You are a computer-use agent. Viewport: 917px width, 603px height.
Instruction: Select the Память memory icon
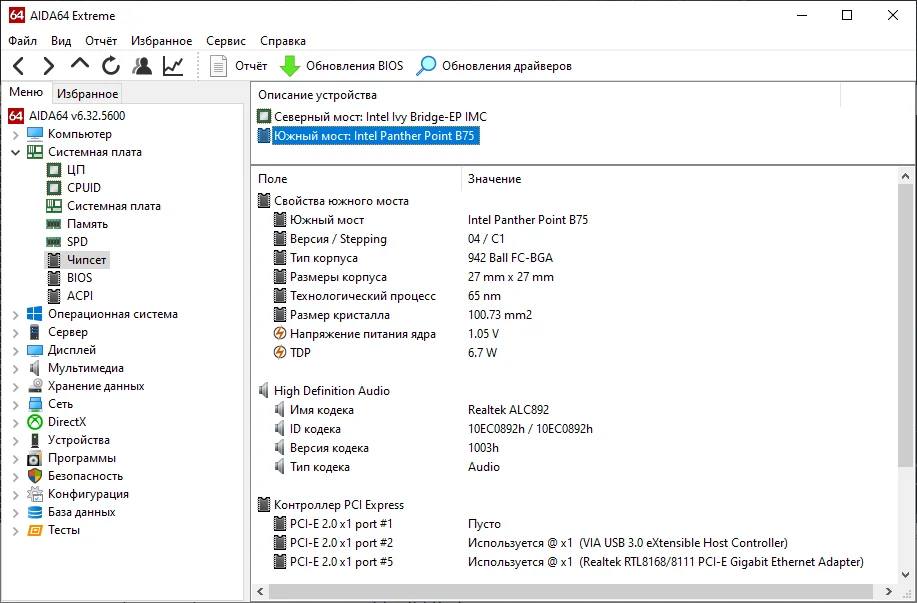coord(54,224)
